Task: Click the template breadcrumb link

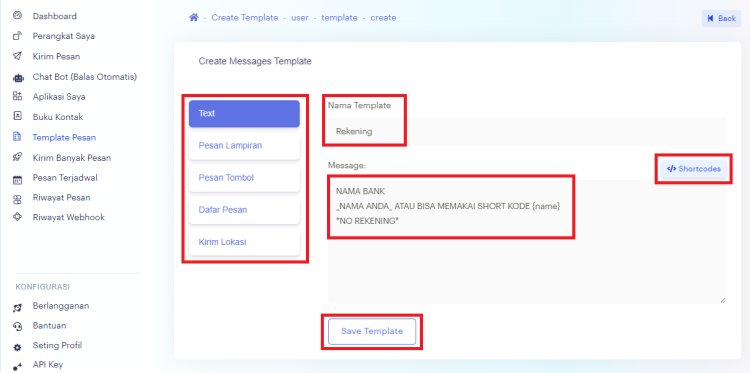Action: (x=340, y=18)
